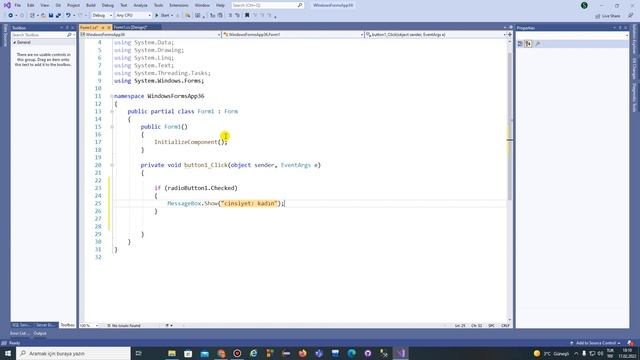The image size is (640, 360).
Task: Open the Output tab at bottom
Action: point(40,333)
